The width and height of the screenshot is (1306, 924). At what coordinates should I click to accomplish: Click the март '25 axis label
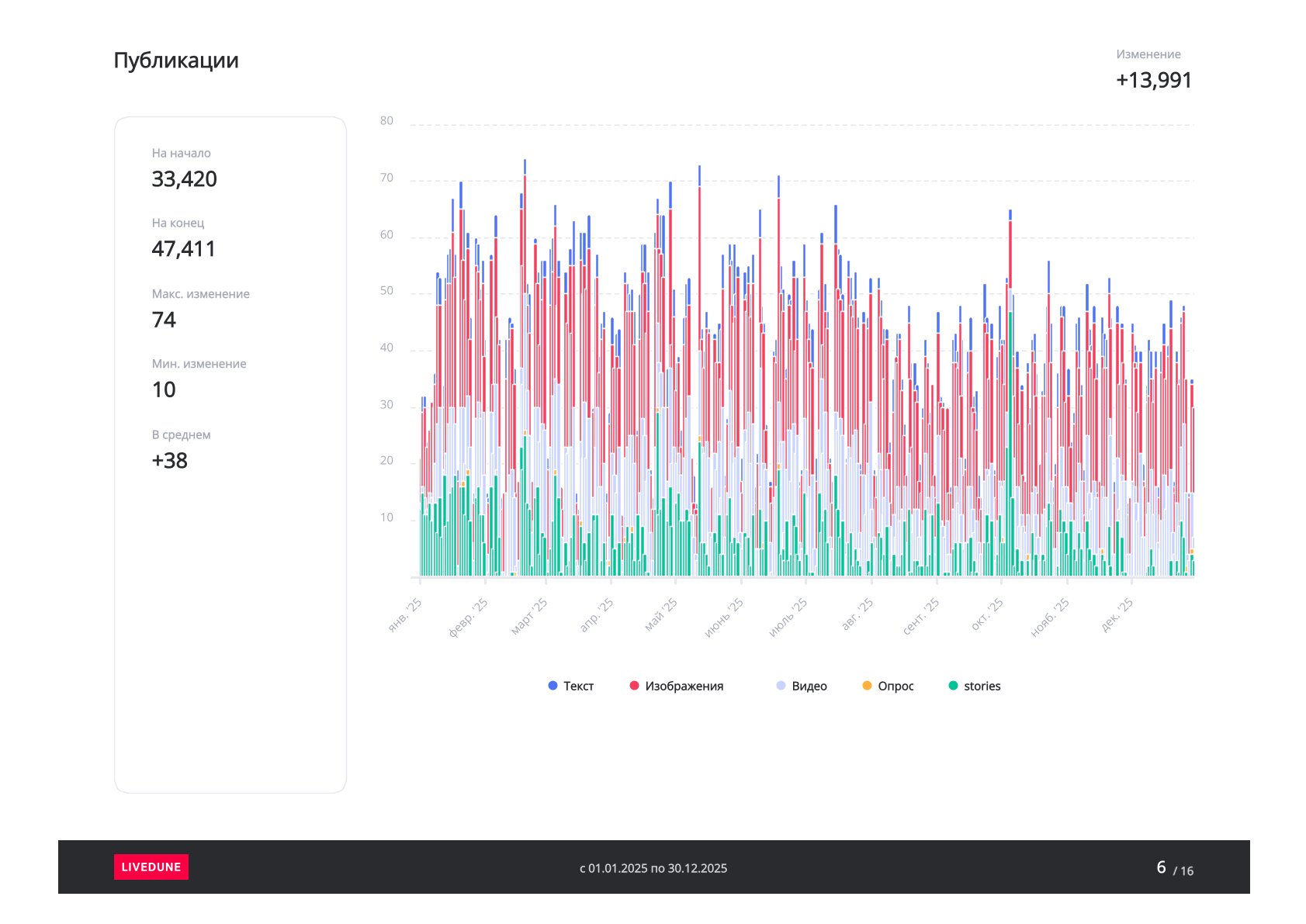(x=529, y=617)
